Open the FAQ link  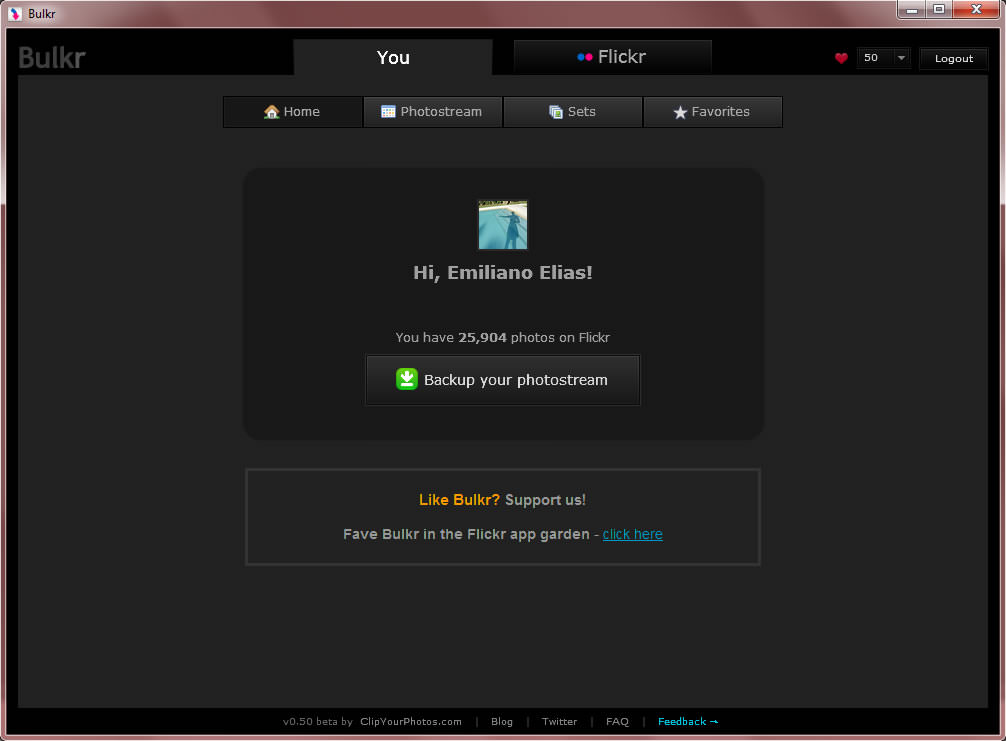click(x=617, y=721)
